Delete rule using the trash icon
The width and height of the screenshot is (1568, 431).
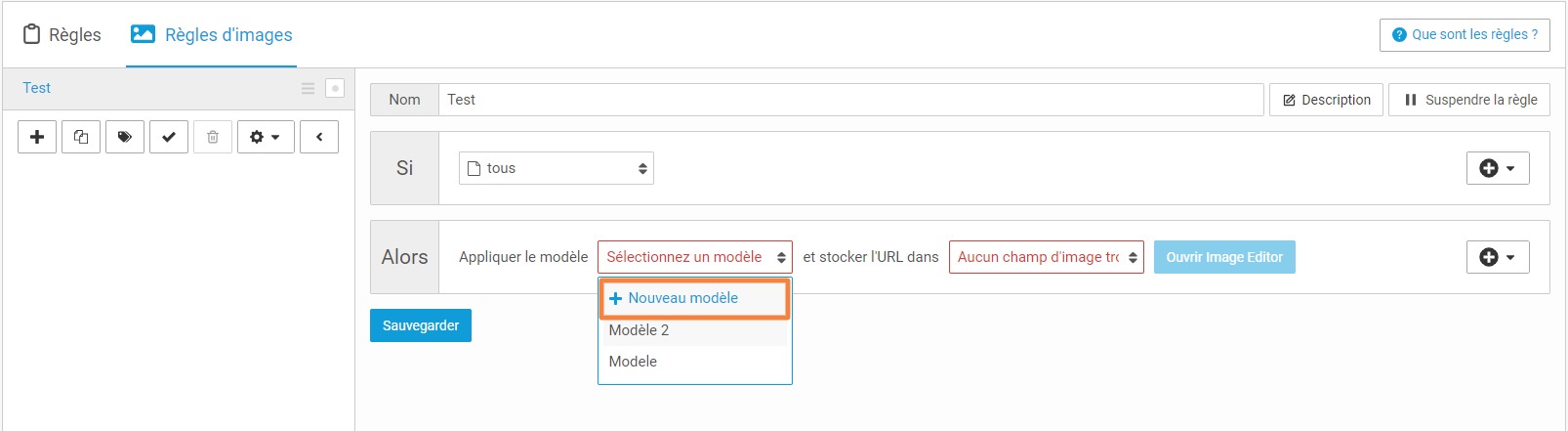(213, 137)
